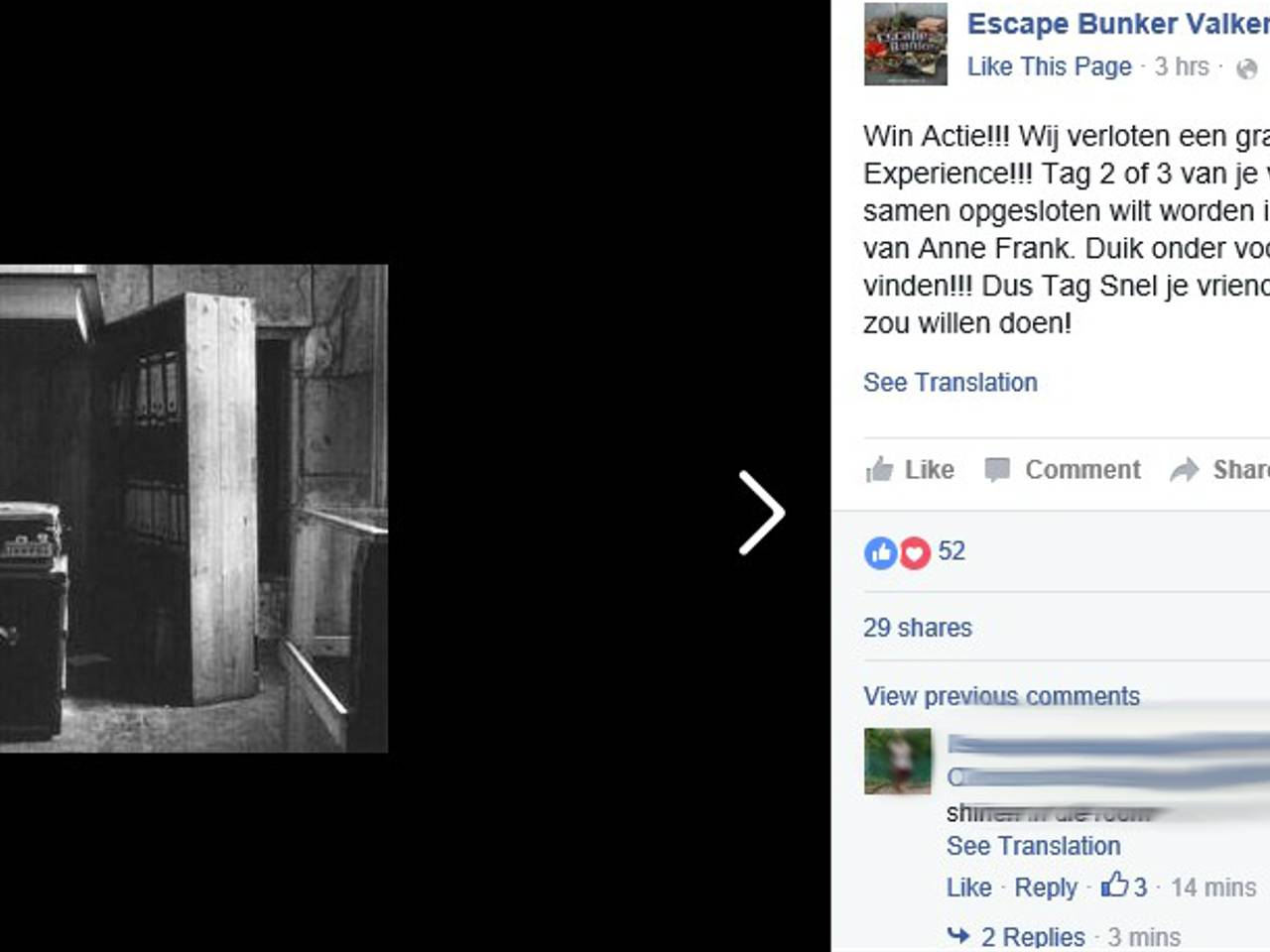Open Escape Bunker page profile picture
Viewport: 1270px width, 952px height.
906,44
